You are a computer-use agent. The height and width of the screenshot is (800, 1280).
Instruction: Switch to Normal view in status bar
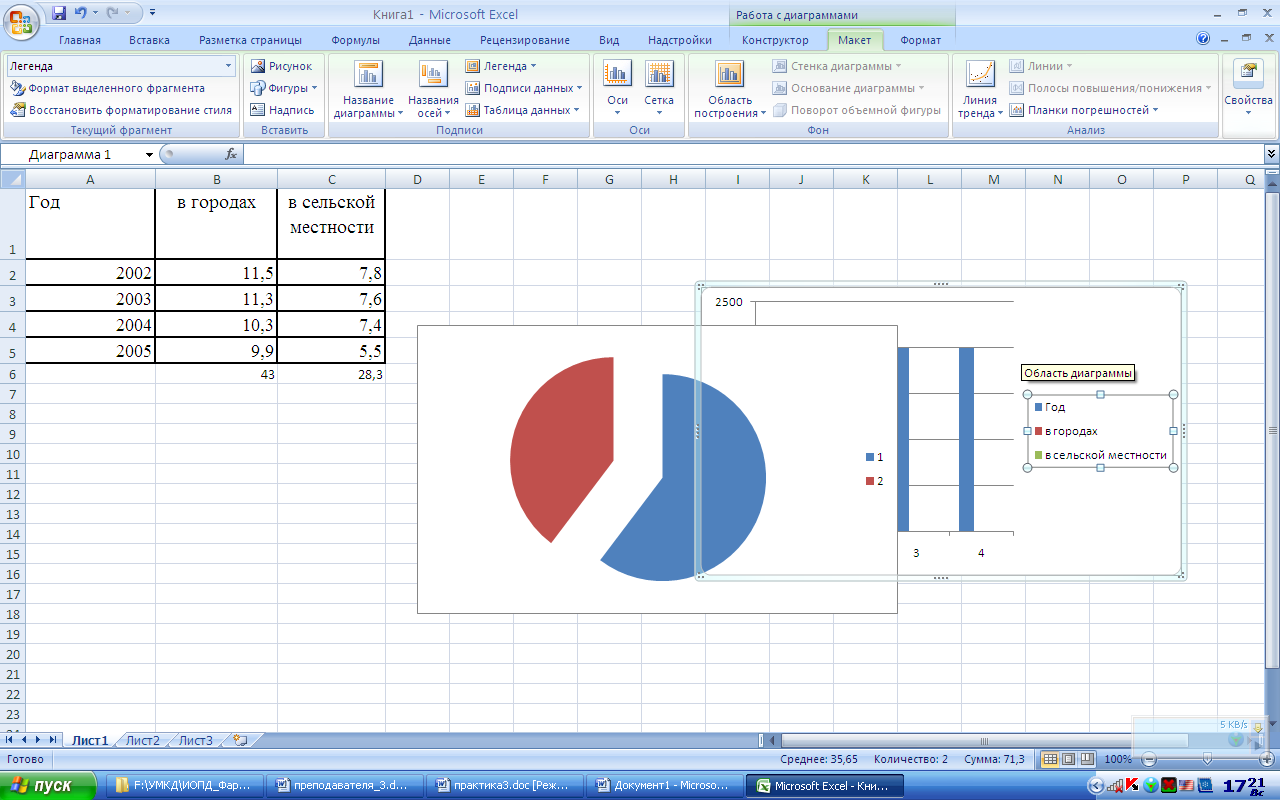click(x=1050, y=760)
